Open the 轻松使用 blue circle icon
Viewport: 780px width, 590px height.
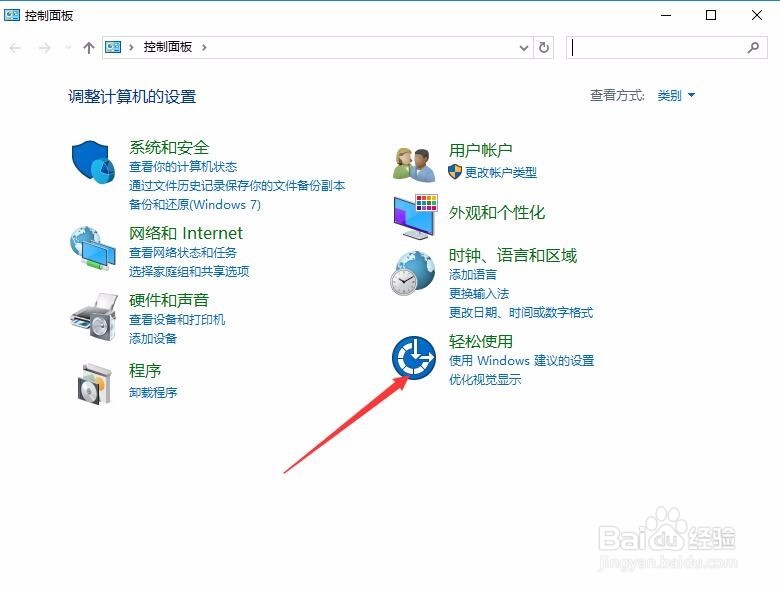pyautogui.click(x=413, y=358)
